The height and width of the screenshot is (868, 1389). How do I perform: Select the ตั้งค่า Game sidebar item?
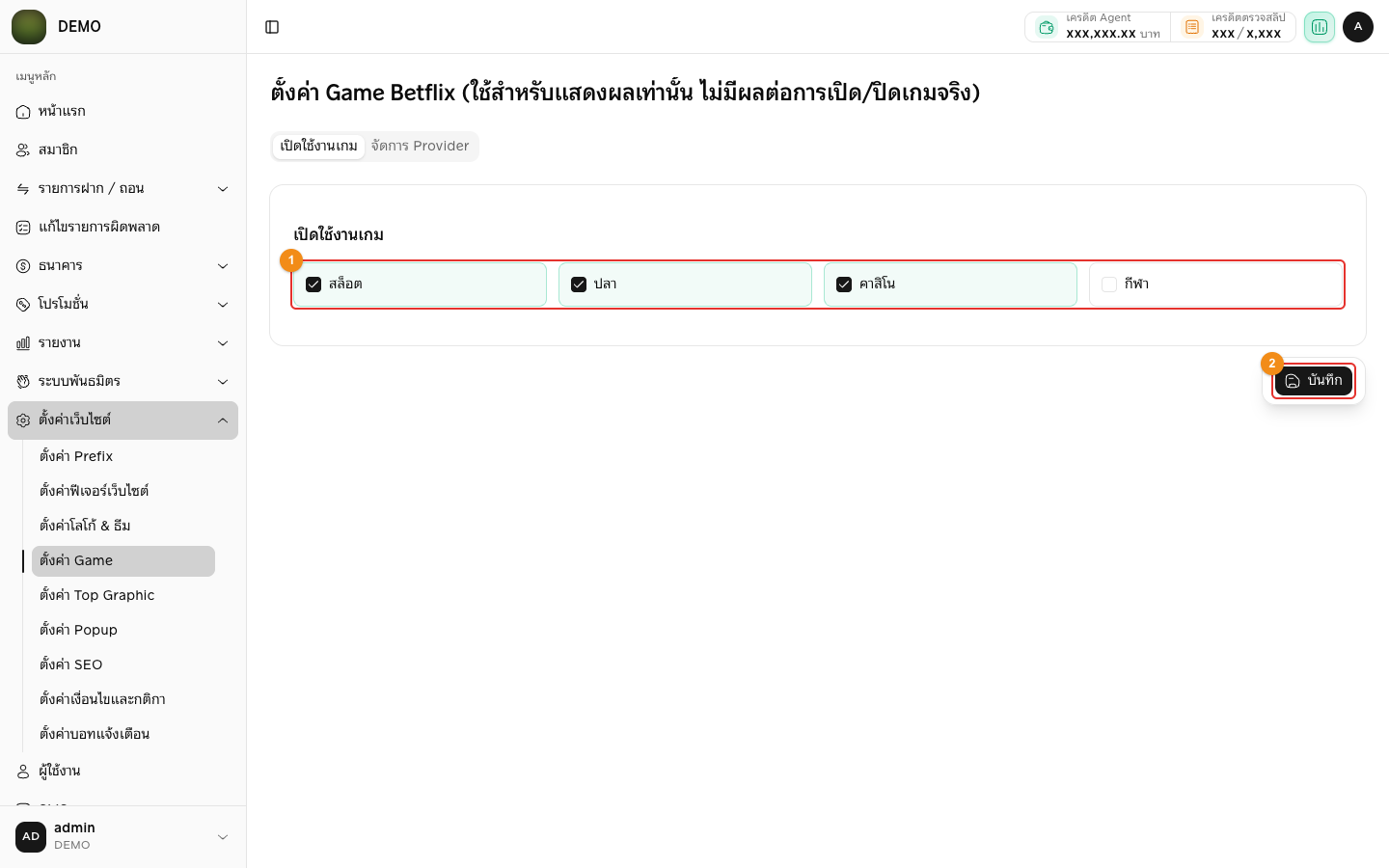pyautogui.click(x=123, y=561)
